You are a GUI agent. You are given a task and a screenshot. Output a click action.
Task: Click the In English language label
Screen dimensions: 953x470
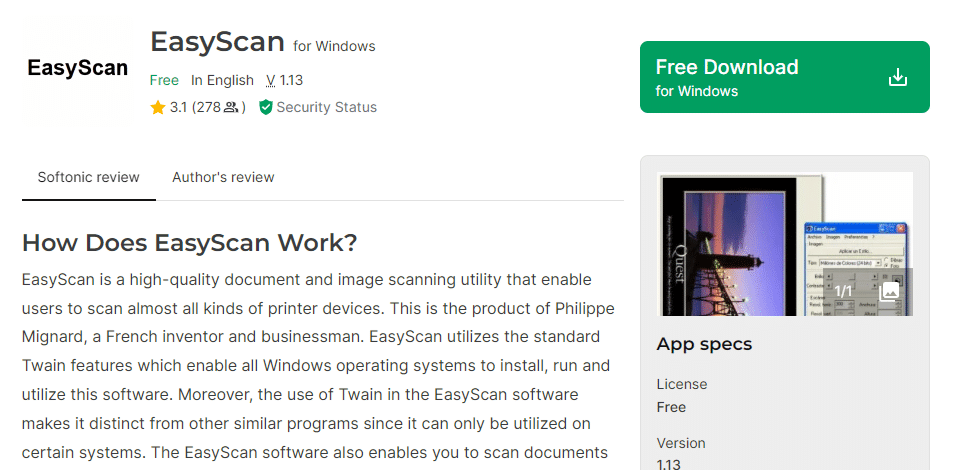(x=222, y=80)
